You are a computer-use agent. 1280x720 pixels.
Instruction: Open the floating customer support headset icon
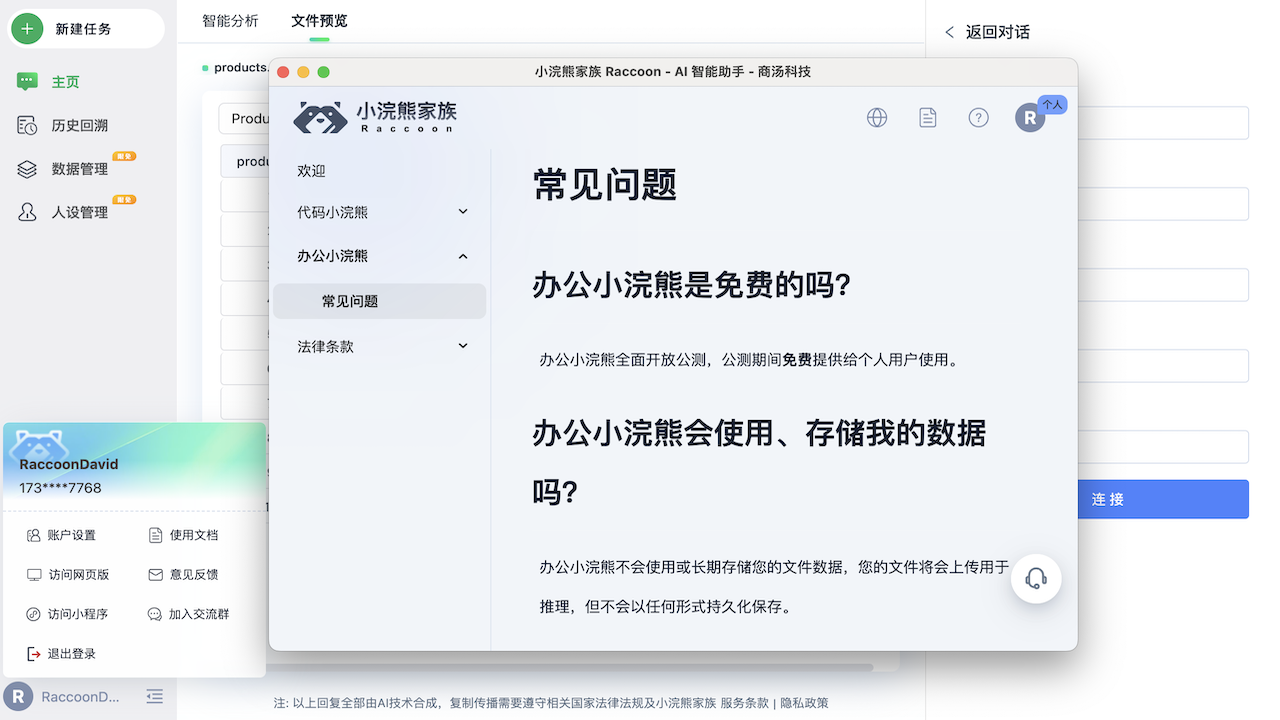(1036, 578)
